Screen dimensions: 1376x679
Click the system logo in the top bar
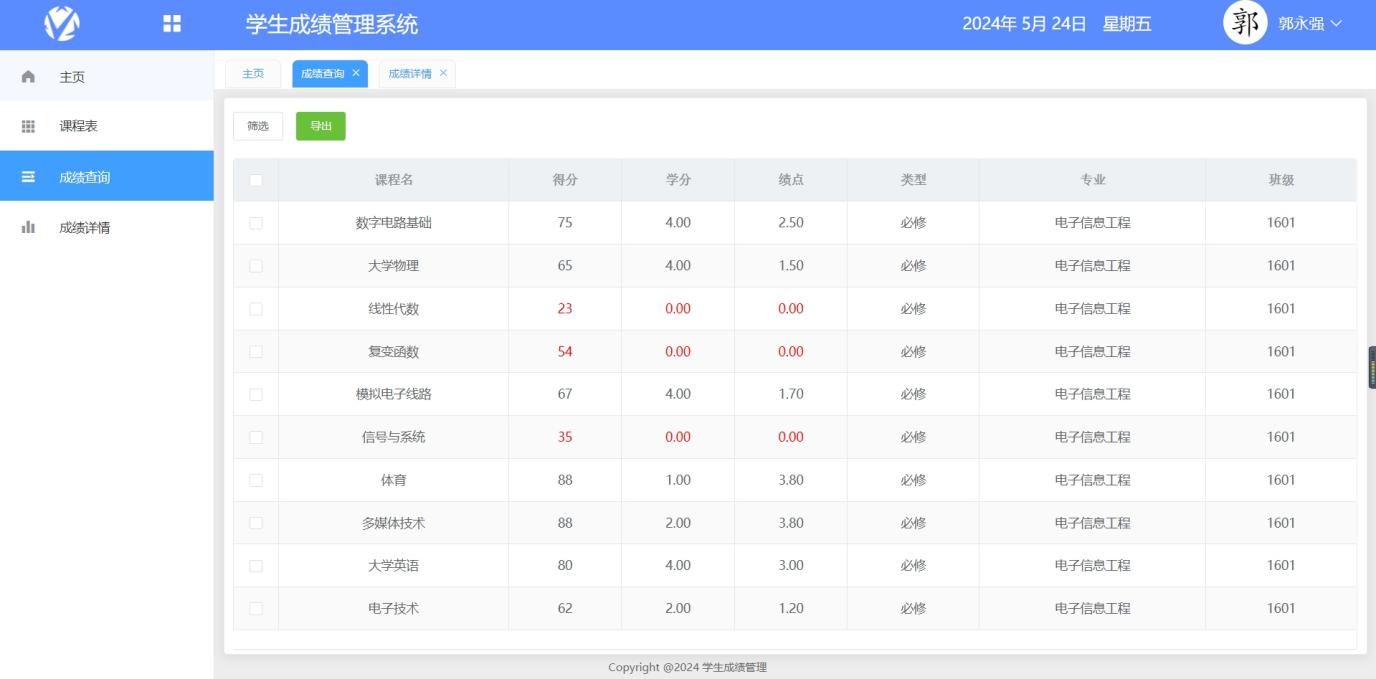(x=61, y=22)
